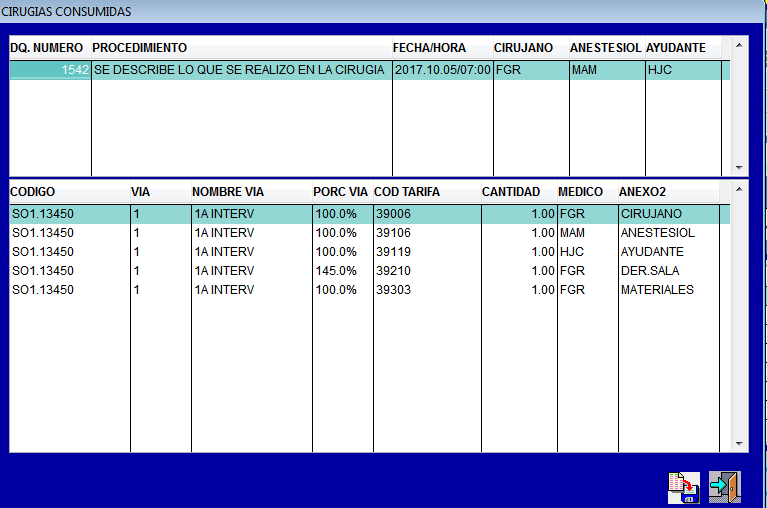The width and height of the screenshot is (767, 508).
Task: Click HJC in the MEDICO column
Action: [587, 252]
